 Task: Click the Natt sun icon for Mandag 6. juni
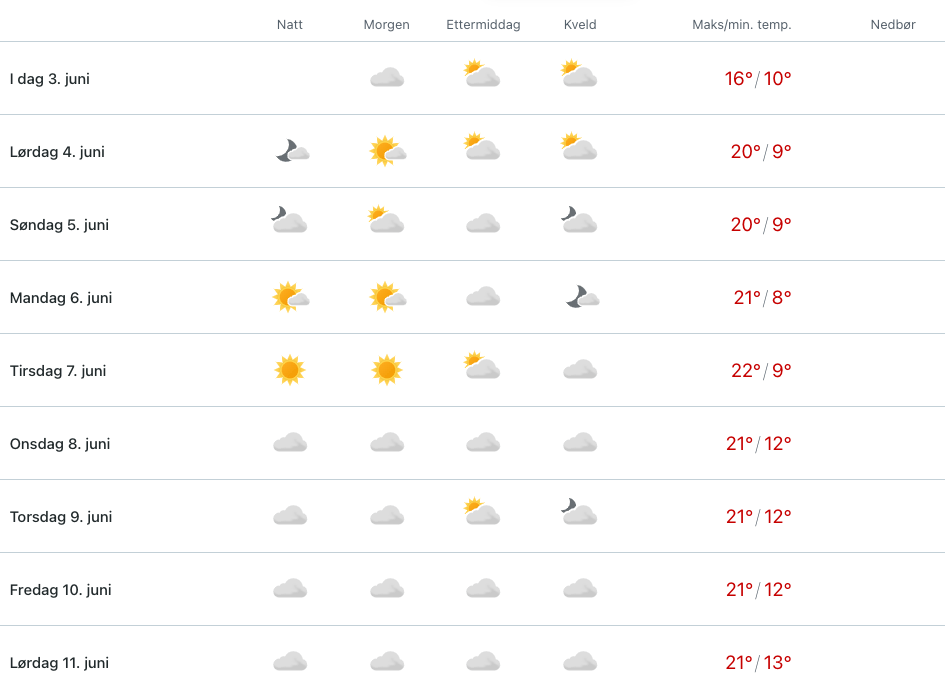tap(290, 297)
